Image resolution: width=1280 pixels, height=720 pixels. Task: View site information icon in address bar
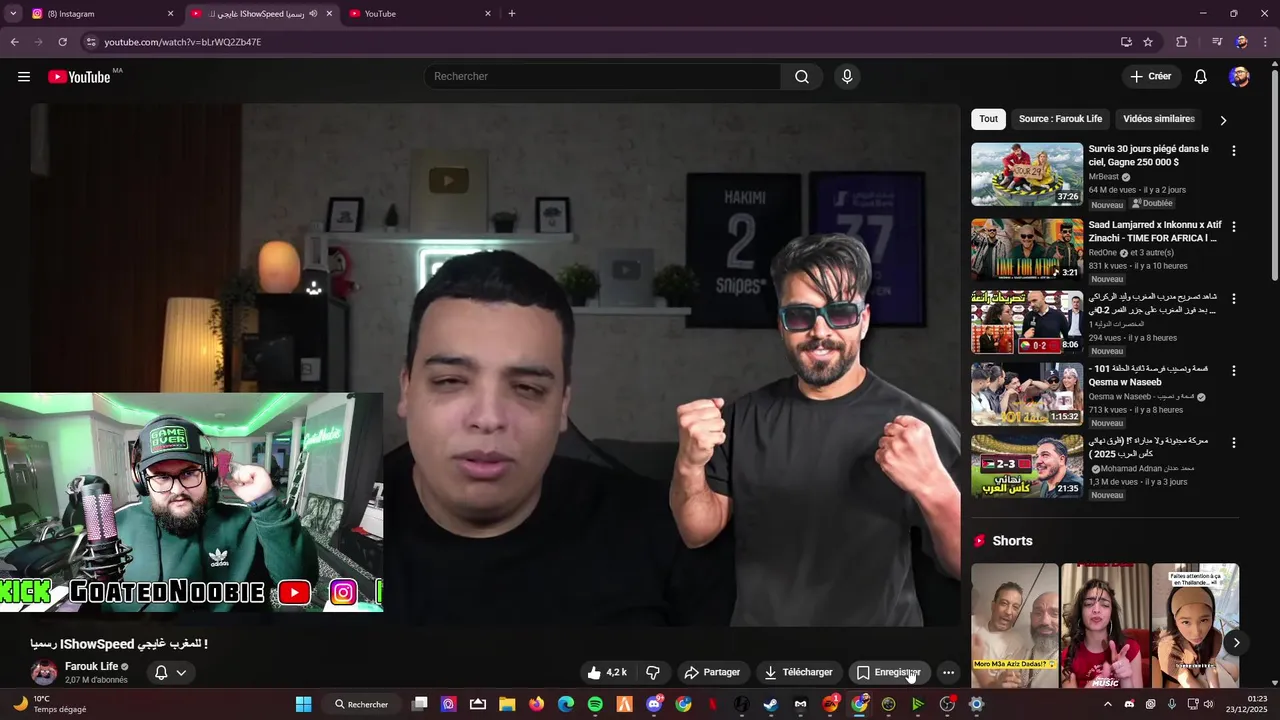91,42
